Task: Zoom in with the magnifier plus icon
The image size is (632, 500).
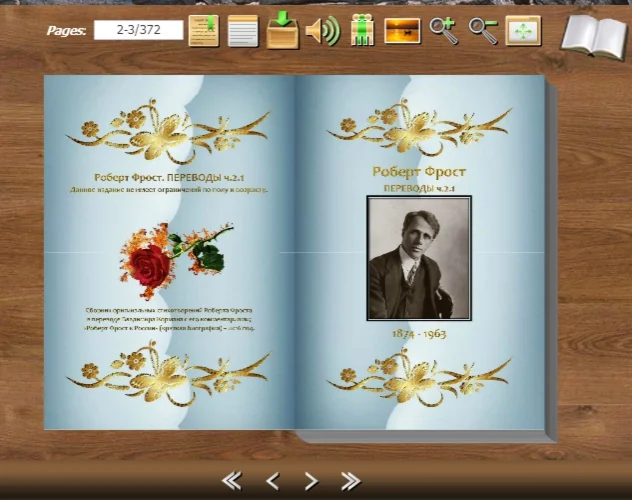Action: [443, 31]
